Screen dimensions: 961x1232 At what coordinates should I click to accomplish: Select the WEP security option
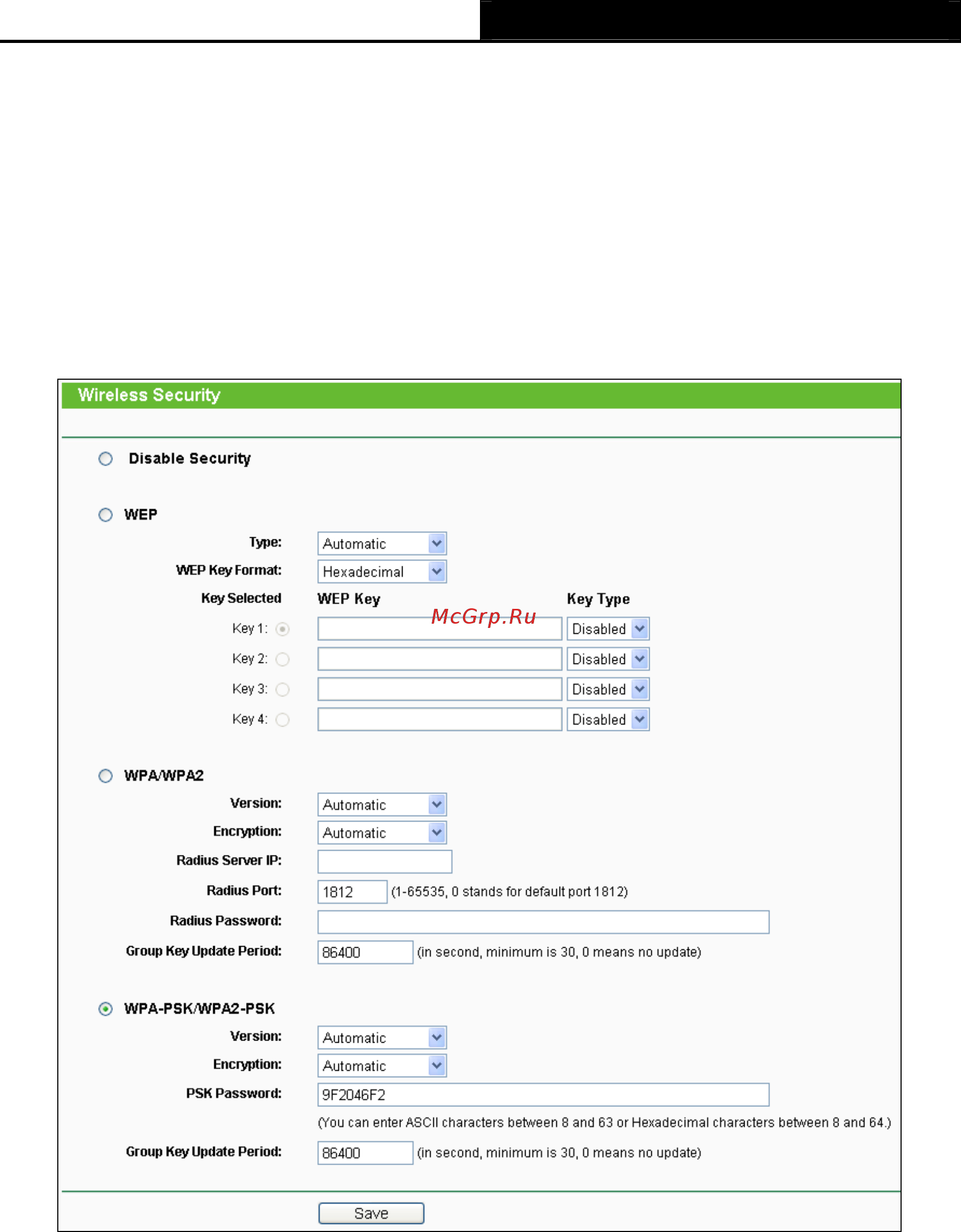pos(106,514)
